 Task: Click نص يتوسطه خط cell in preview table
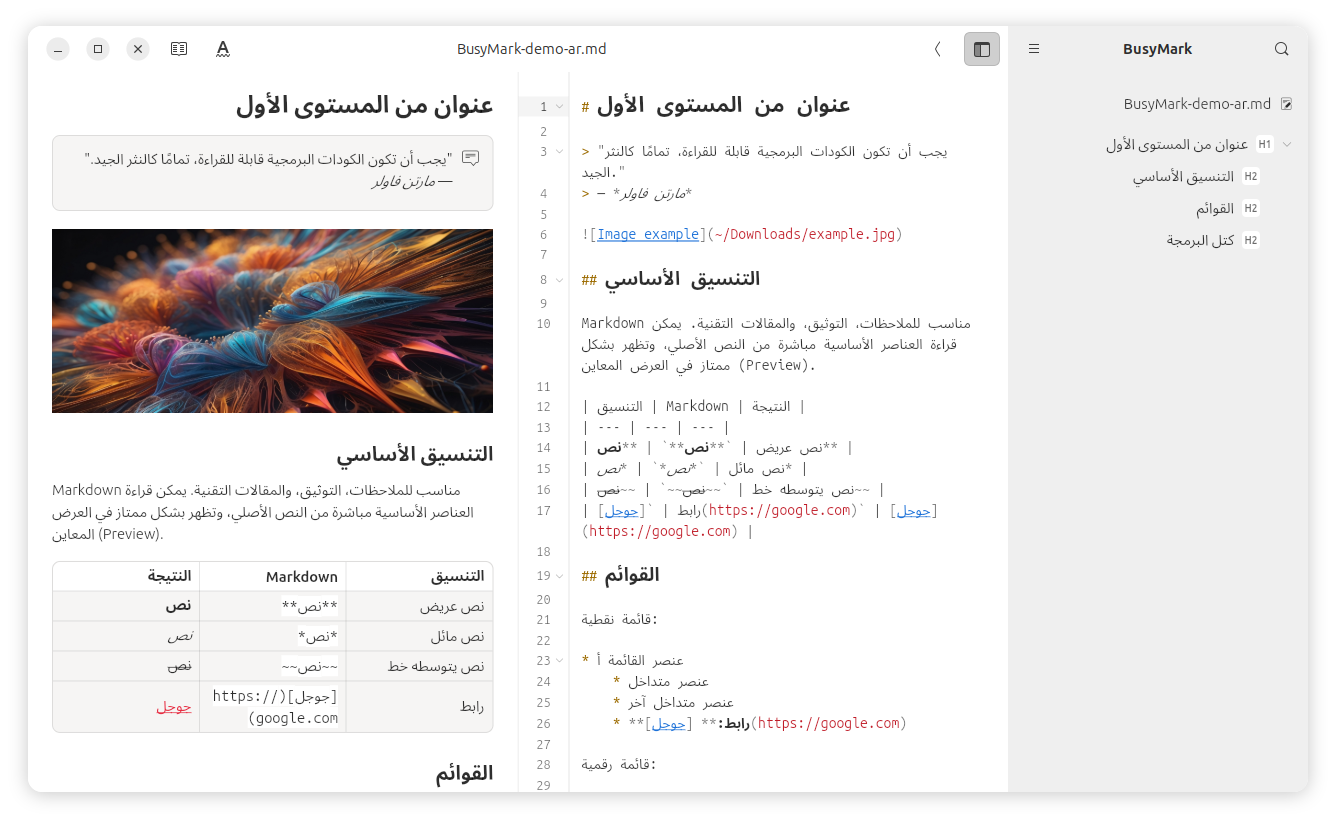click(x=438, y=667)
